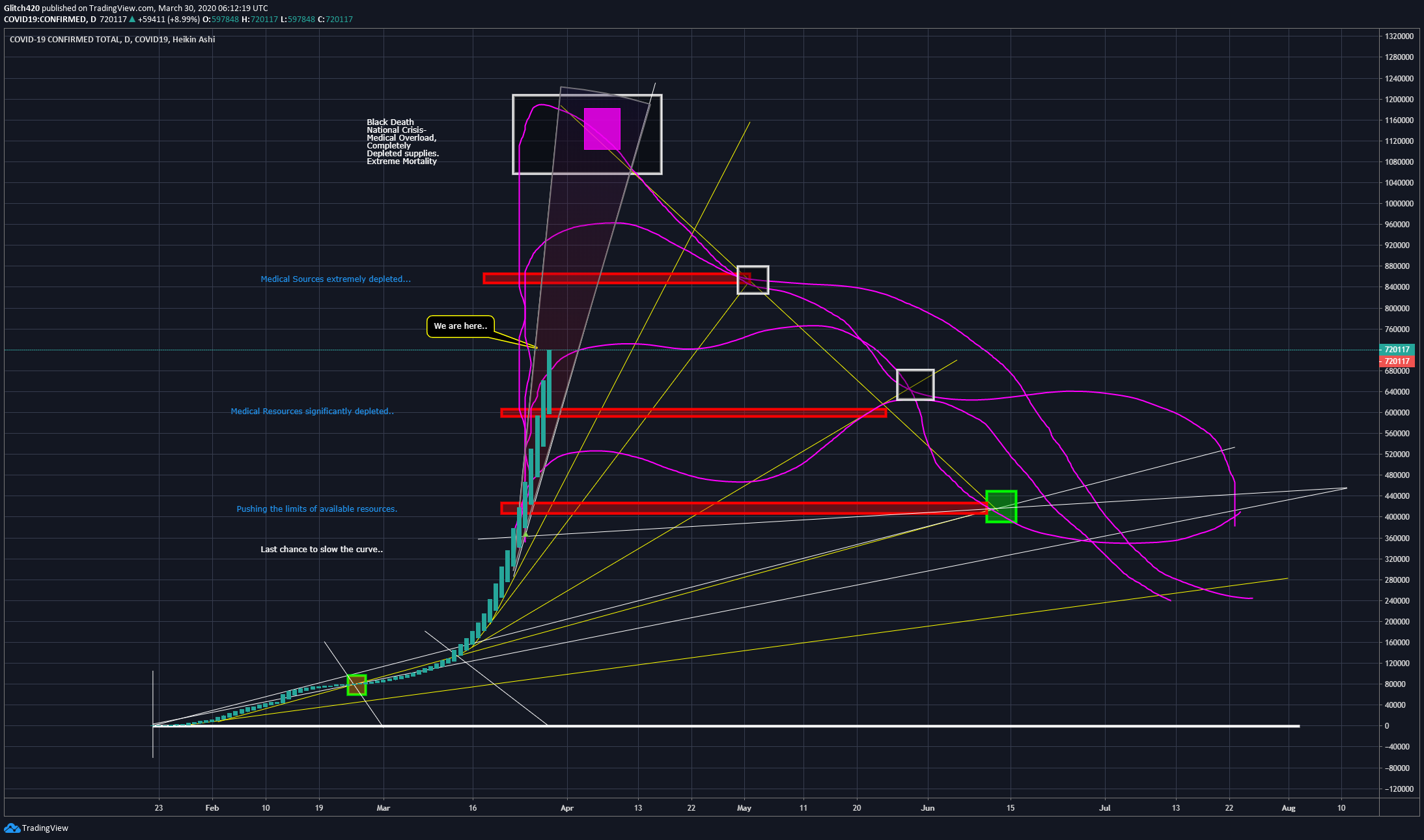
Task: Click the Jul date on the time axis
Action: (1105, 808)
